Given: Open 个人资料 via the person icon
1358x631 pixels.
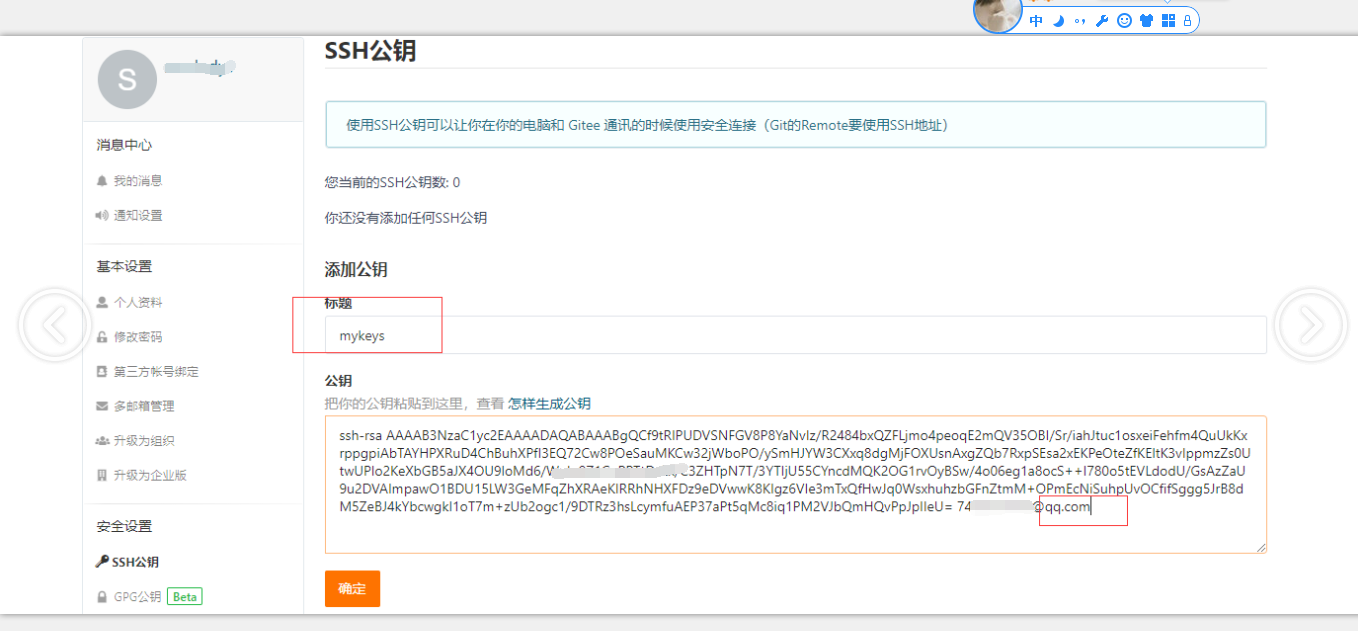Looking at the screenshot, I should 102,301.
